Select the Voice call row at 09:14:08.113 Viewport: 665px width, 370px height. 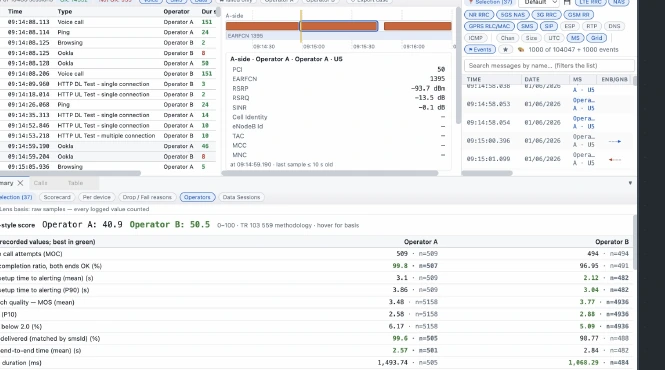108,22
